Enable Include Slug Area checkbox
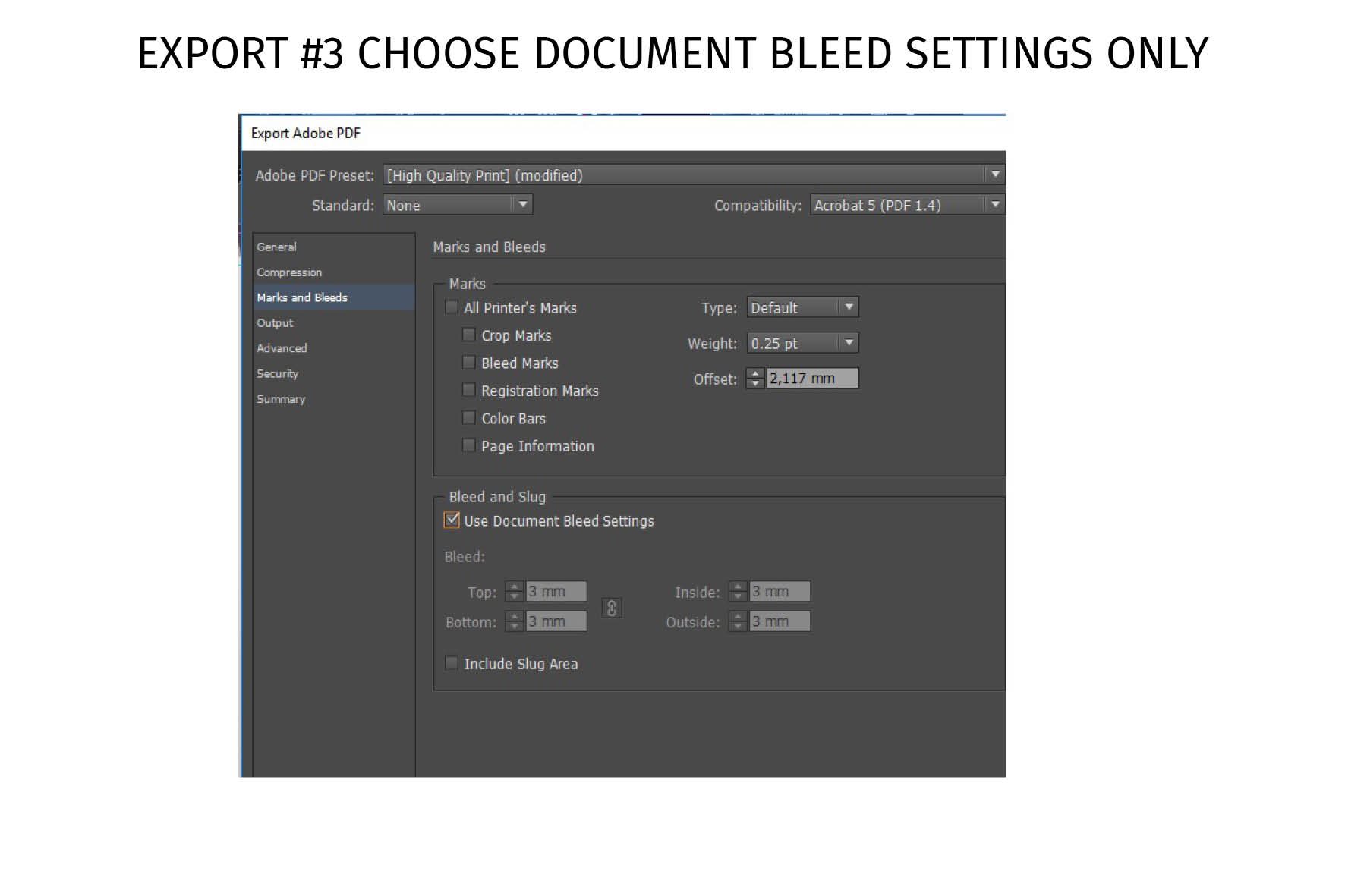This screenshot has height=896, width=1345. tap(452, 663)
